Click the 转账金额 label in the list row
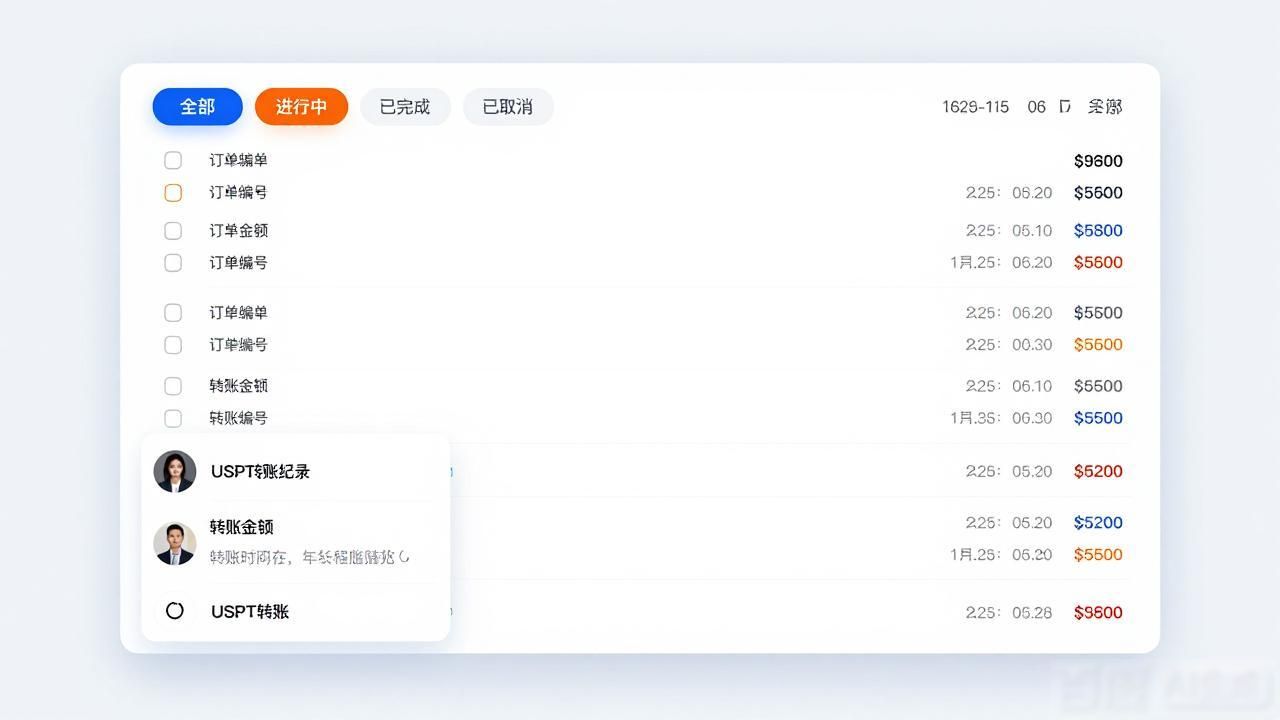The height and width of the screenshot is (720, 1280). [x=238, y=386]
